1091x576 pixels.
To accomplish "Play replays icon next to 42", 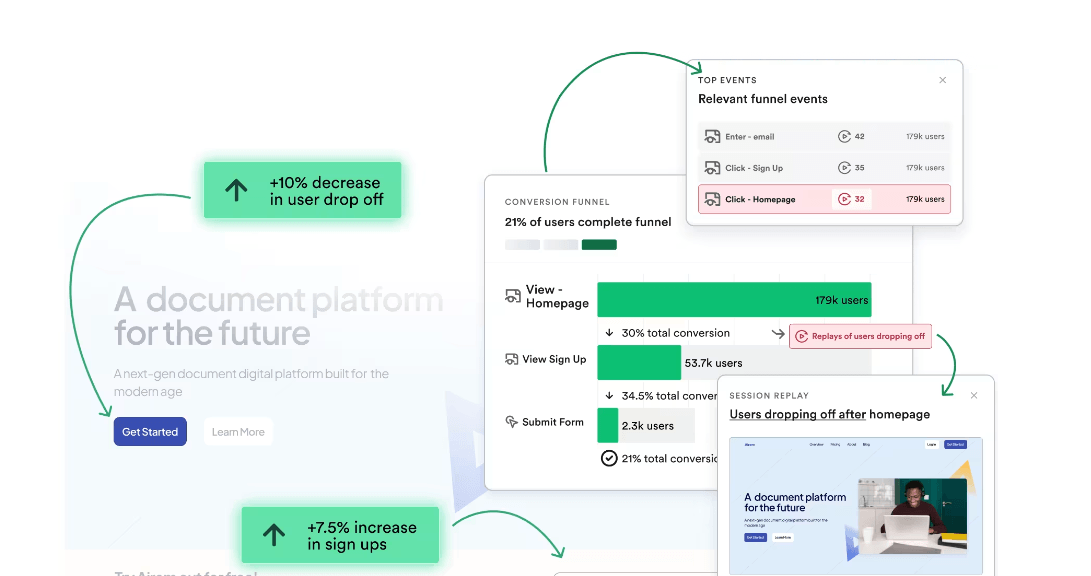I will pos(844,136).
